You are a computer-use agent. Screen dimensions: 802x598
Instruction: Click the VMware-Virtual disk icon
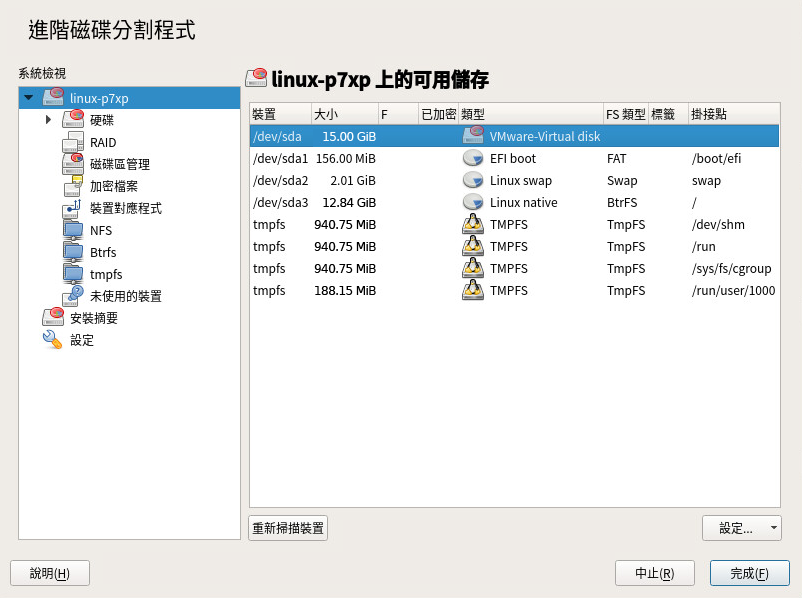[x=473, y=136]
